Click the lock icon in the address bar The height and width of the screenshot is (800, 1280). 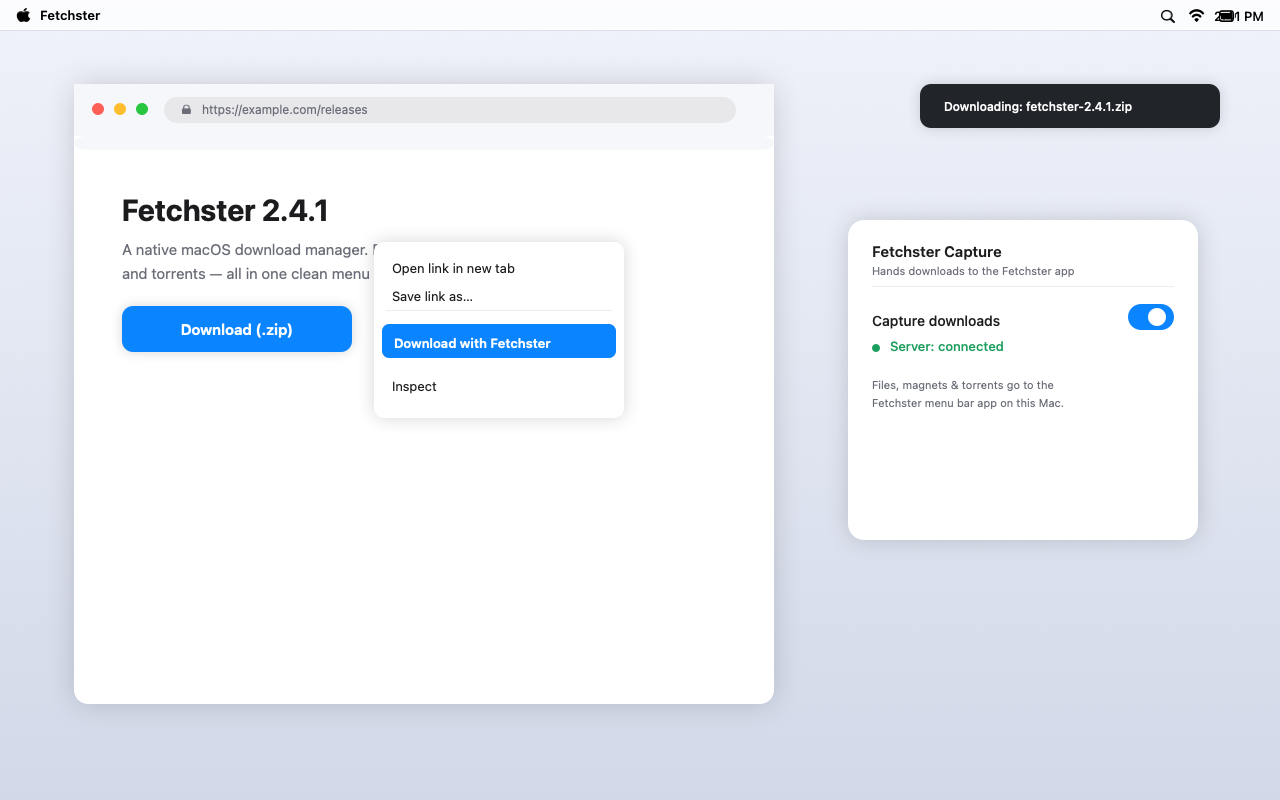point(186,110)
